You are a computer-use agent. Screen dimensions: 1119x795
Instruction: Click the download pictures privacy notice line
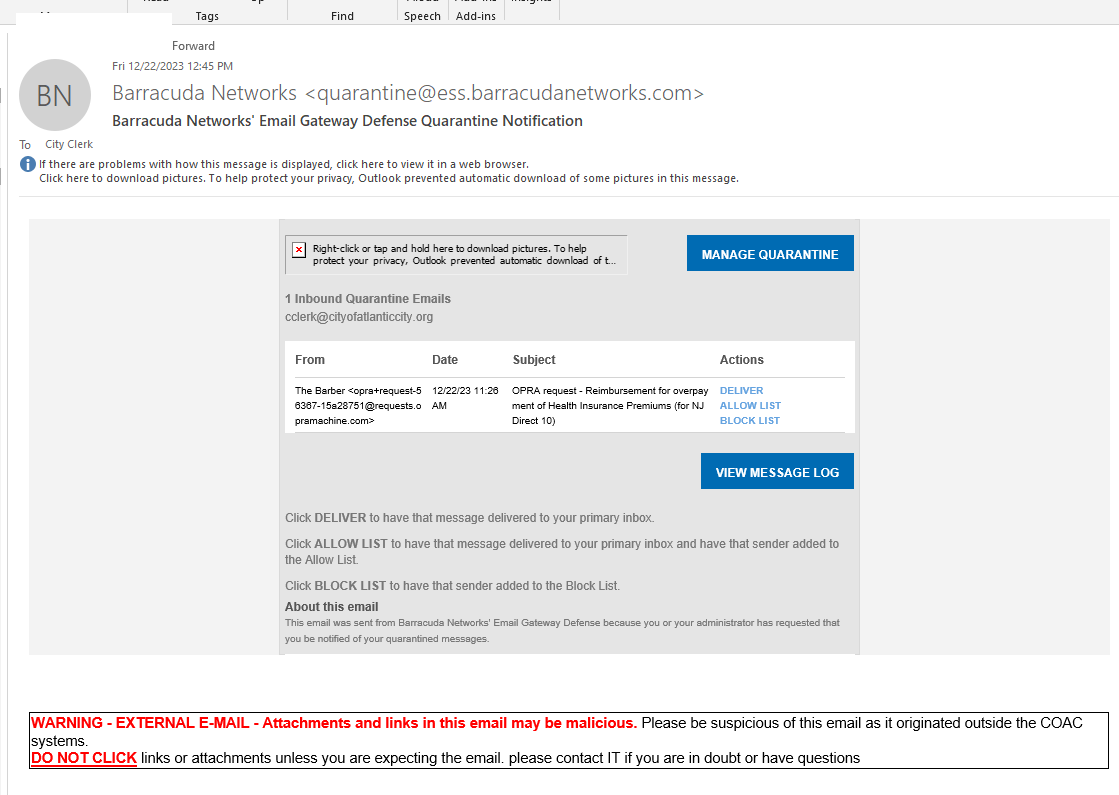389,178
